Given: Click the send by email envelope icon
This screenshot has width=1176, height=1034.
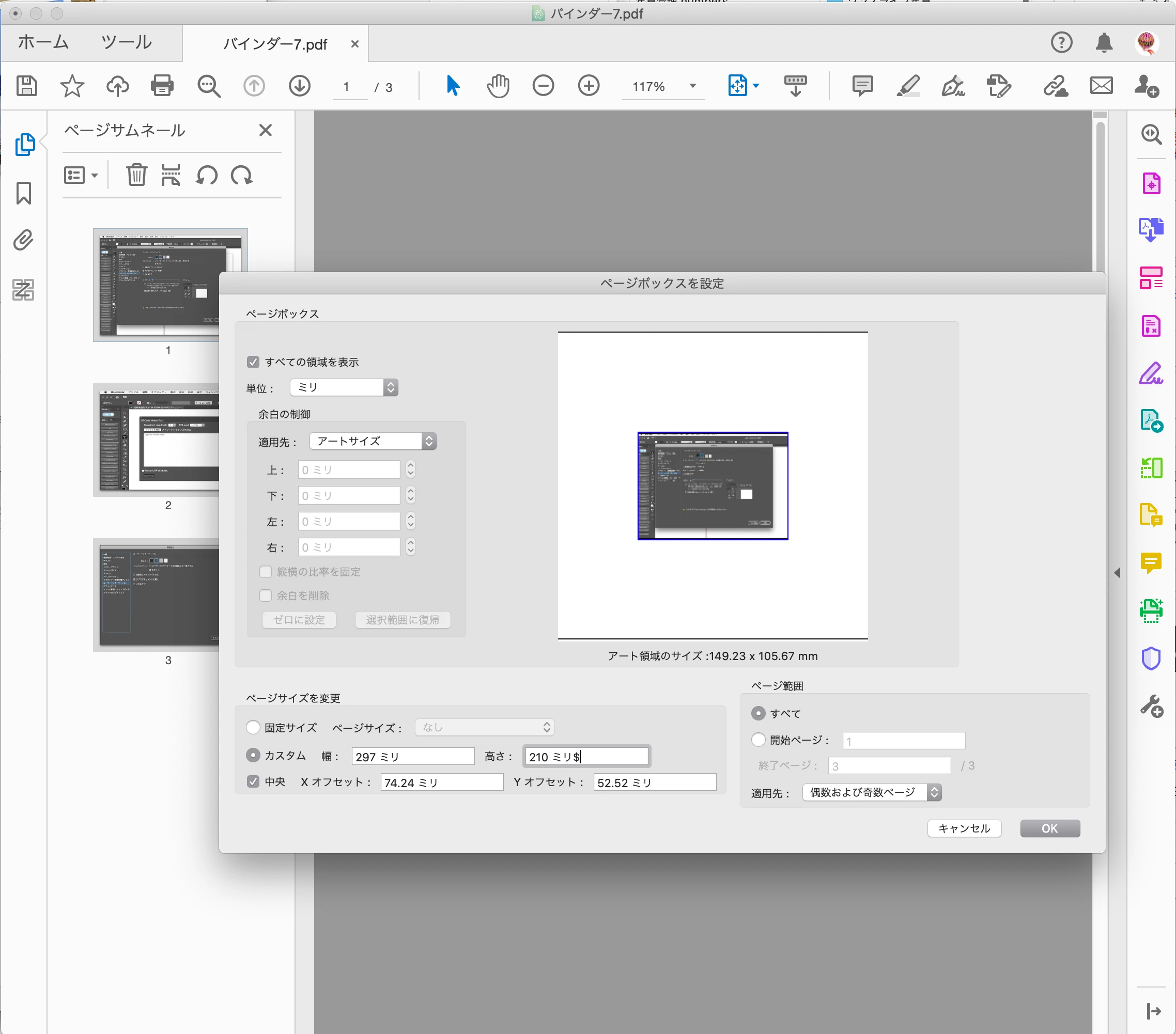Looking at the screenshot, I should click(x=1101, y=86).
